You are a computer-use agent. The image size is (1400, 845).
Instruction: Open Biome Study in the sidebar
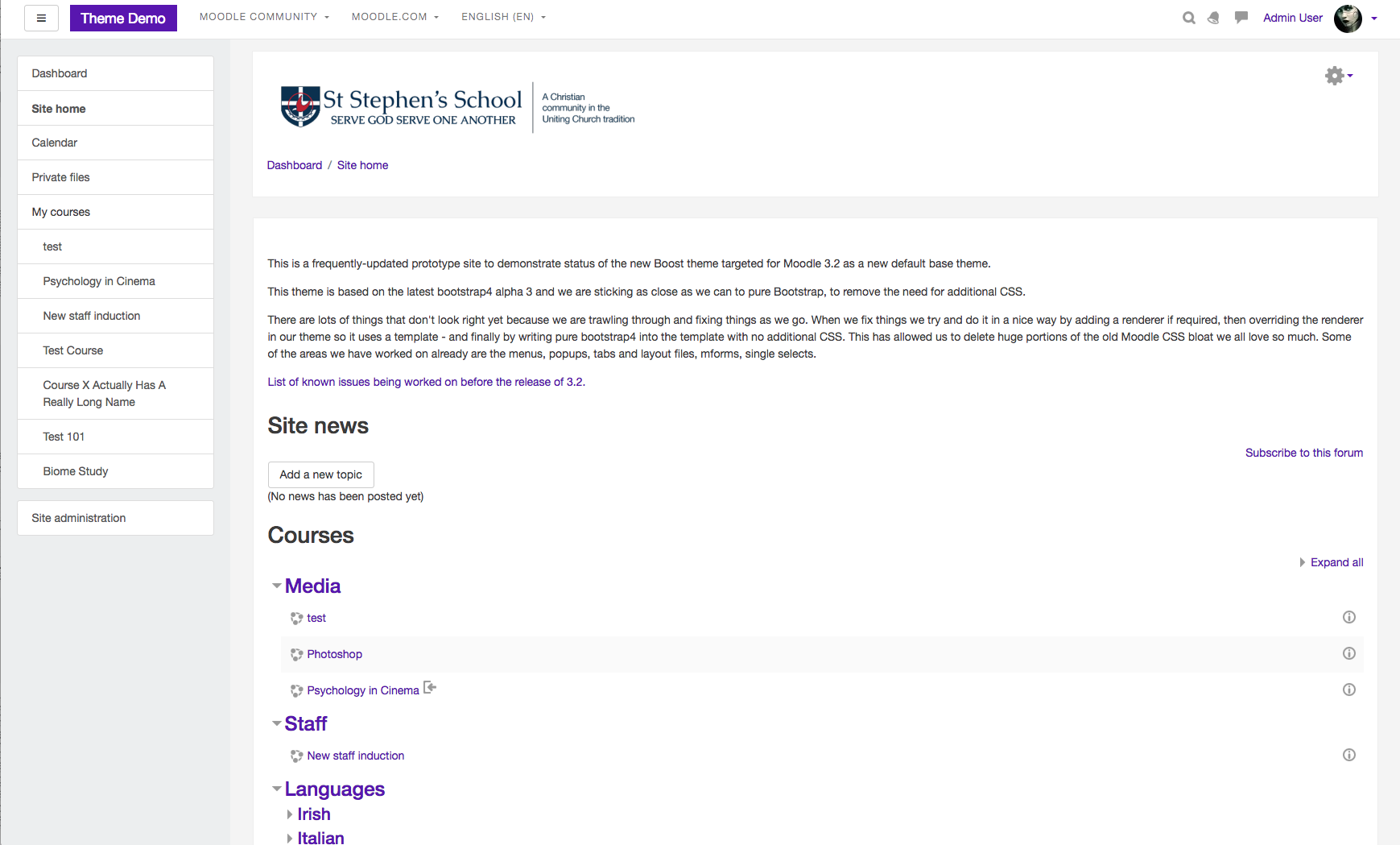click(115, 471)
